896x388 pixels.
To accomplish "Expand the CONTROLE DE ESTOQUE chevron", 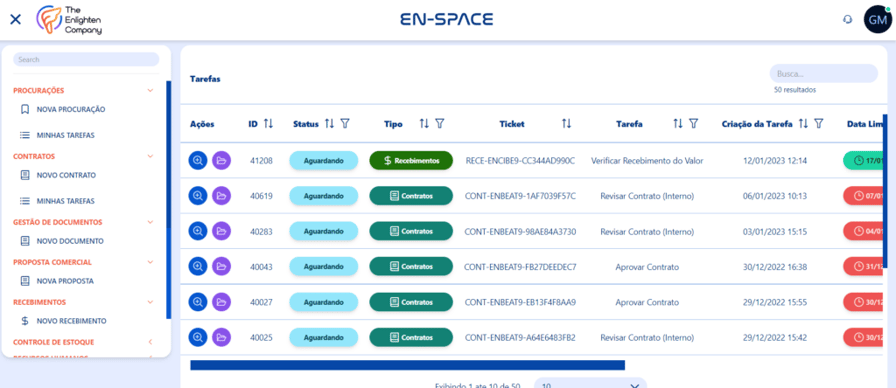I will tap(150, 342).
